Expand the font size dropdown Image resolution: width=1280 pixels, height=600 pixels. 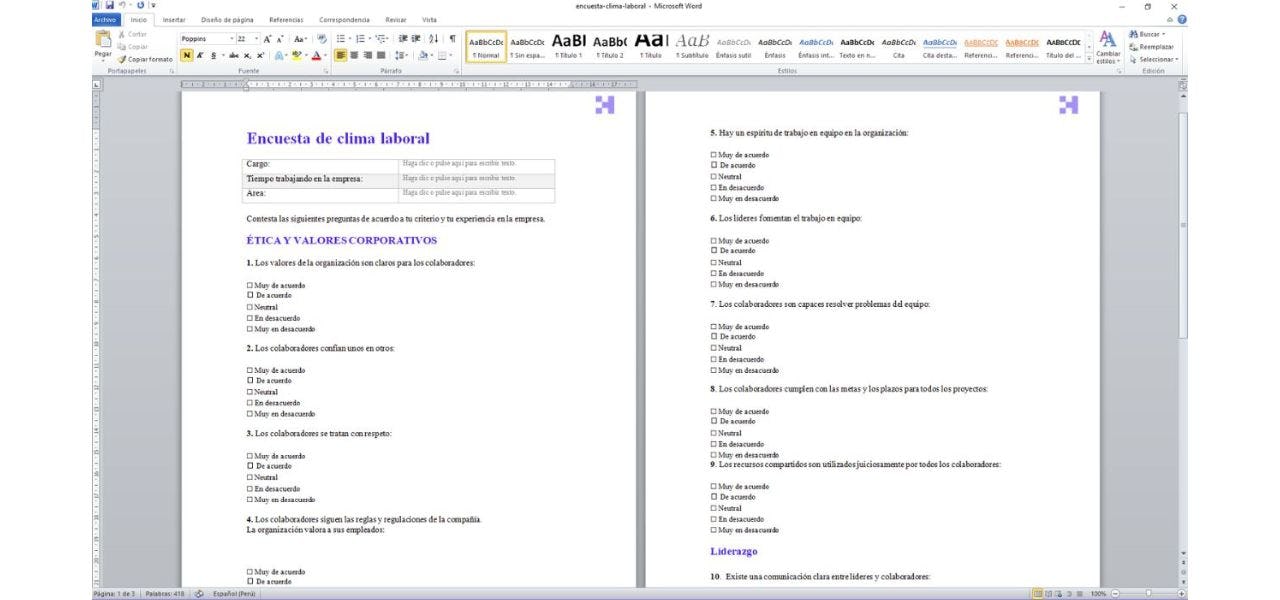tap(256, 38)
